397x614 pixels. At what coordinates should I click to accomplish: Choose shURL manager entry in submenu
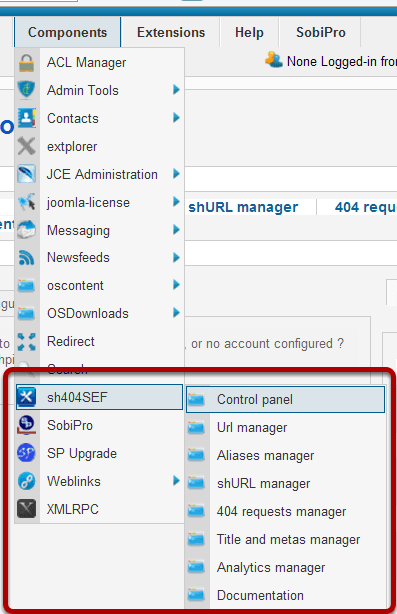pos(285,483)
